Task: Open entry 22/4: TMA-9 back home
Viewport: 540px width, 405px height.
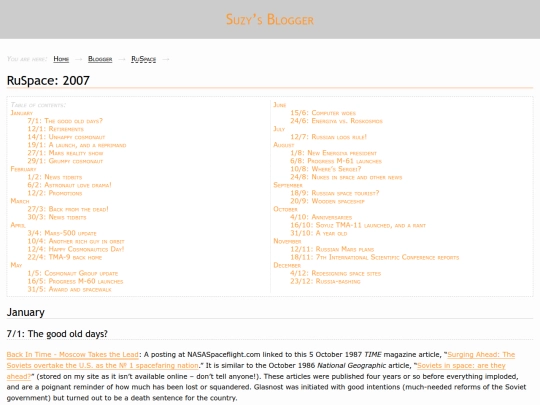Action: coord(65,257)
